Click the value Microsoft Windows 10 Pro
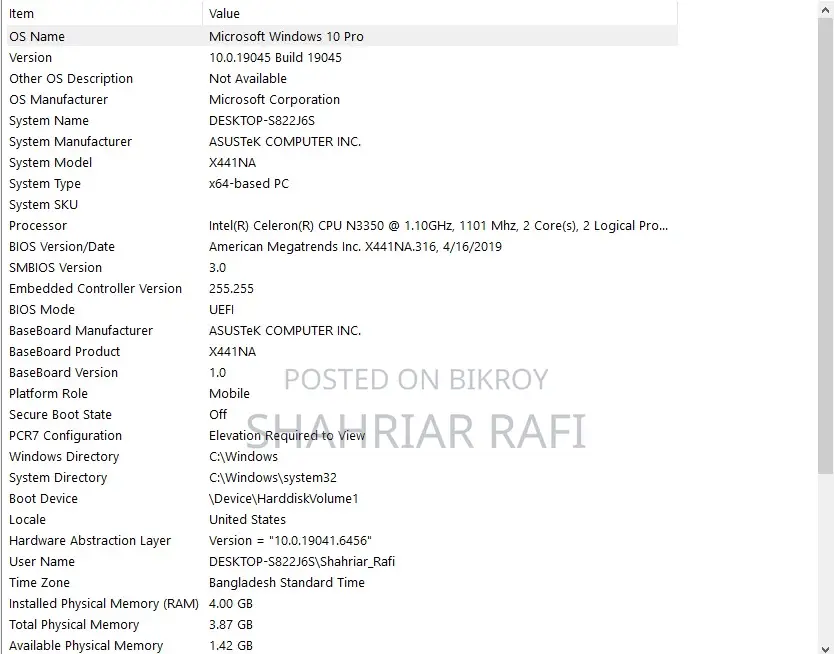Viewport: 834px width, 654px height. pyautogui.click(x=286, y=37)
